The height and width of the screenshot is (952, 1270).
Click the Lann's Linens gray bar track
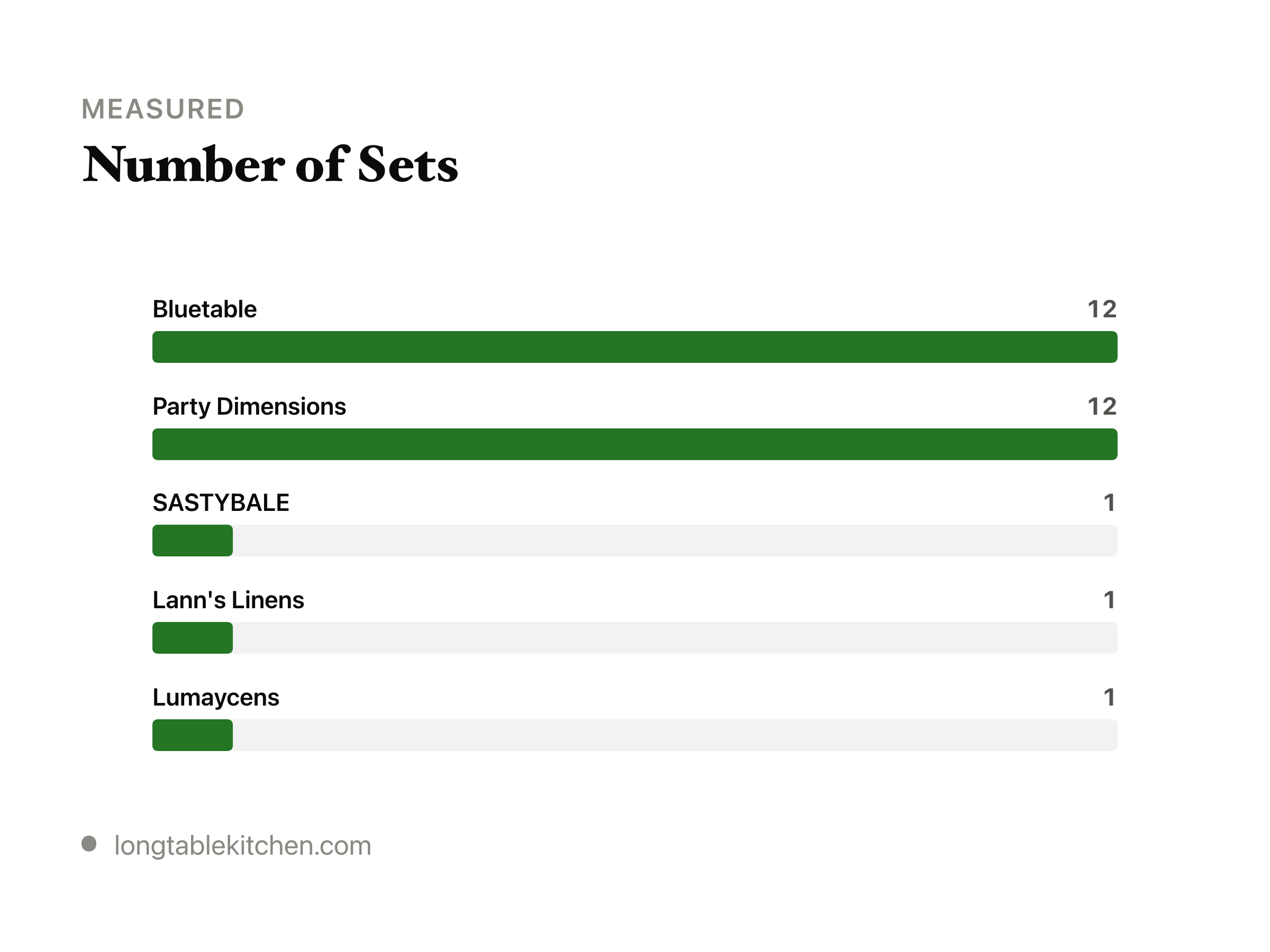(x=634, y=637)
